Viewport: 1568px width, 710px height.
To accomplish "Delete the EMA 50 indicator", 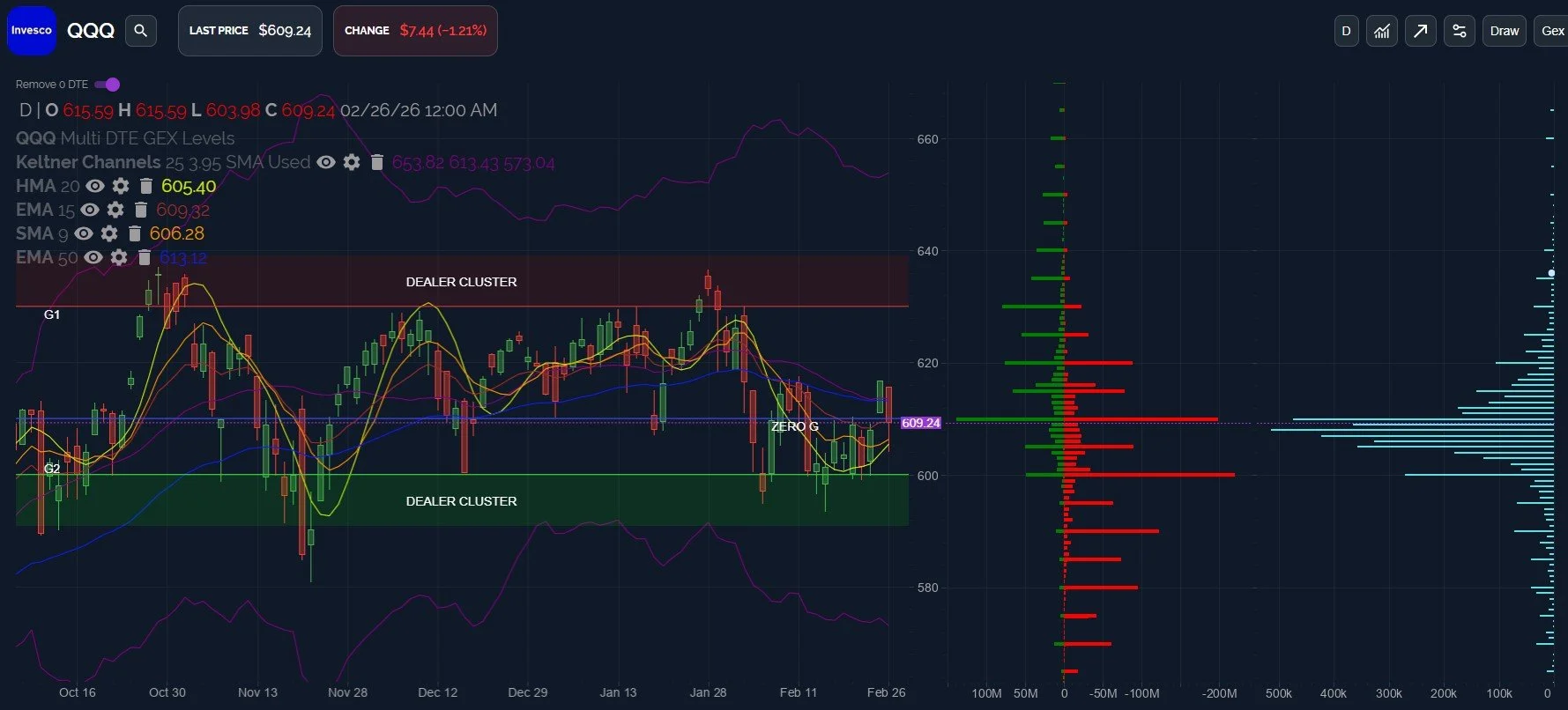I will [145, 257].
